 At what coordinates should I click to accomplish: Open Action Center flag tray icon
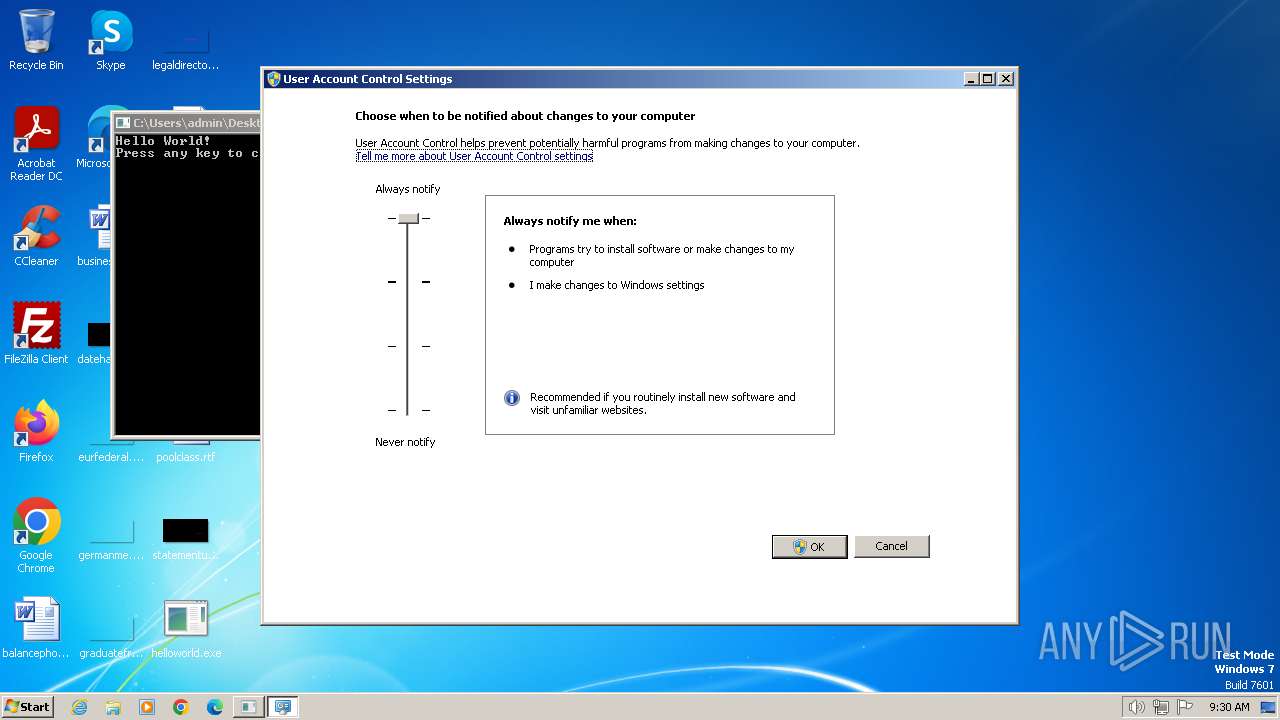tap(1185, 707)
